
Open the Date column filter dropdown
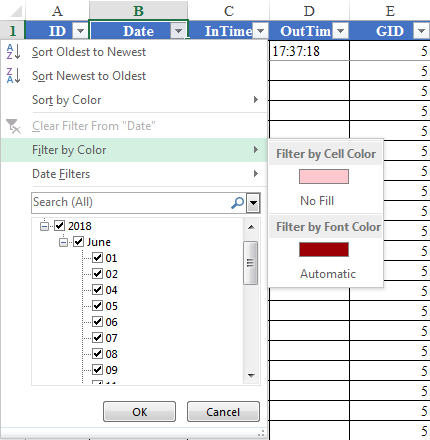178,31
